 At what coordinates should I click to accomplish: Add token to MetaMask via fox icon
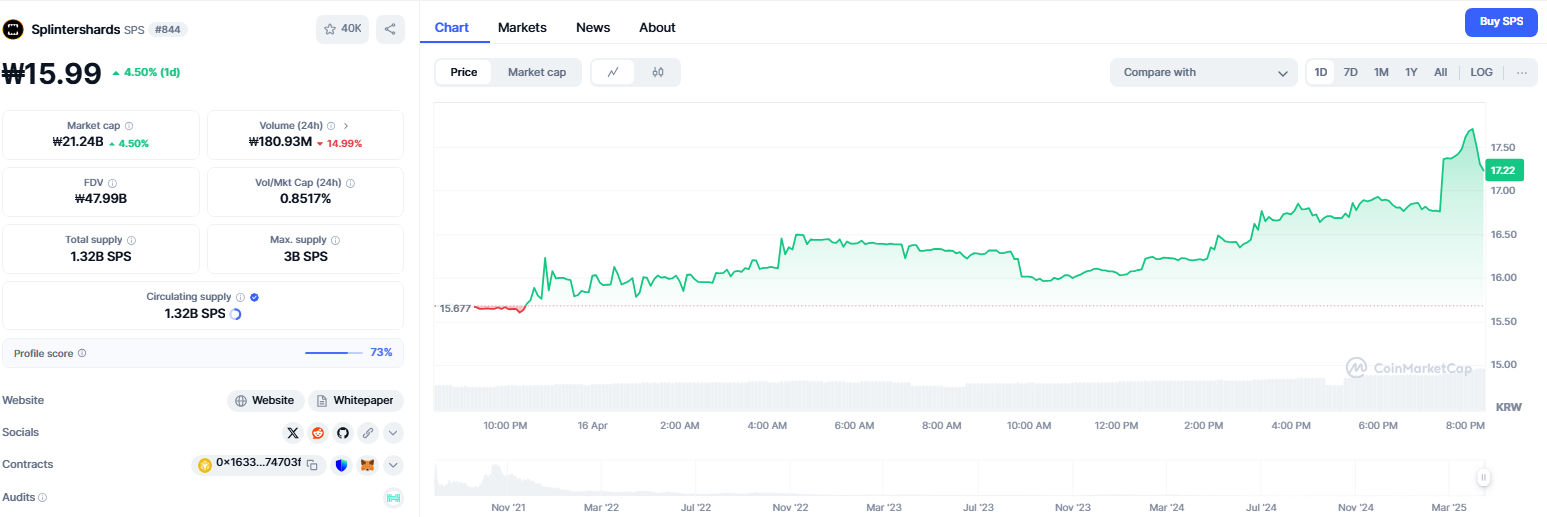pos(368,465)
